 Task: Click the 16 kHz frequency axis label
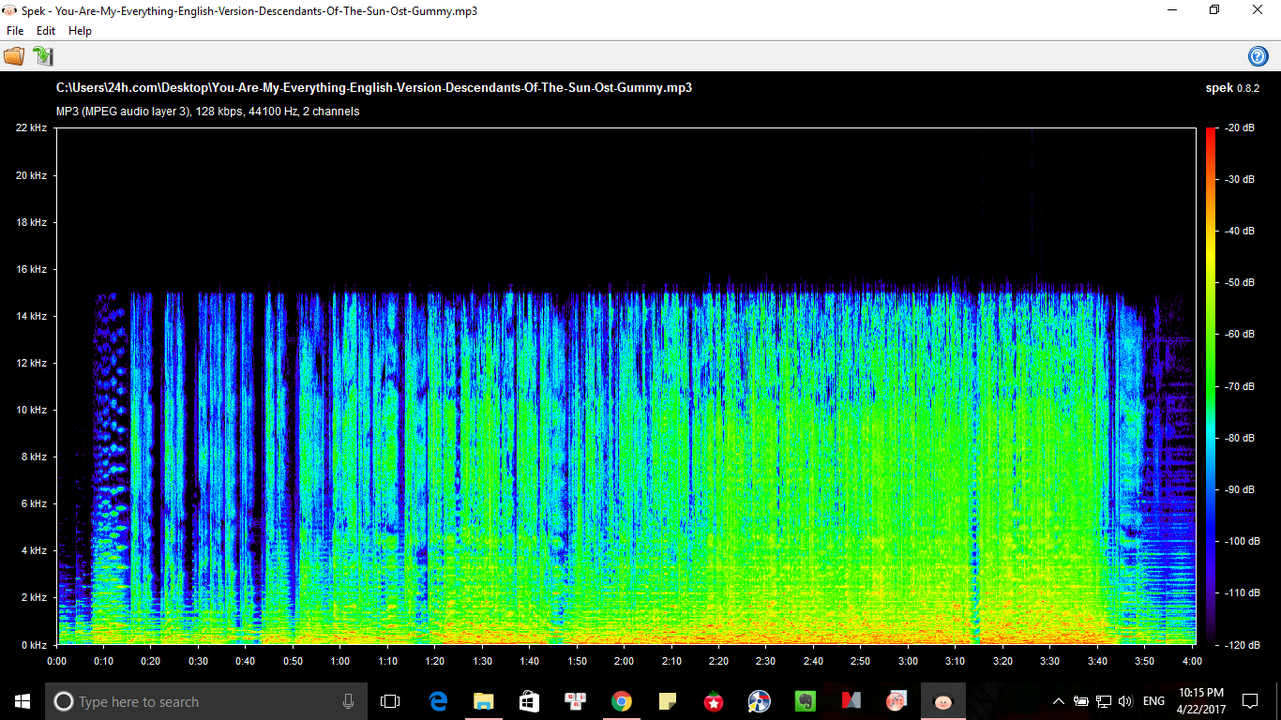31,269
